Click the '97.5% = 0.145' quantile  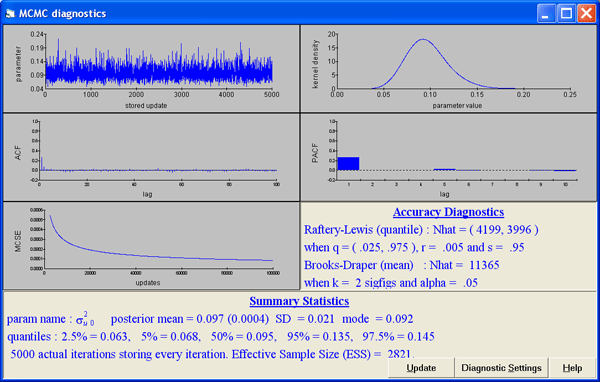tap(398, 337)
